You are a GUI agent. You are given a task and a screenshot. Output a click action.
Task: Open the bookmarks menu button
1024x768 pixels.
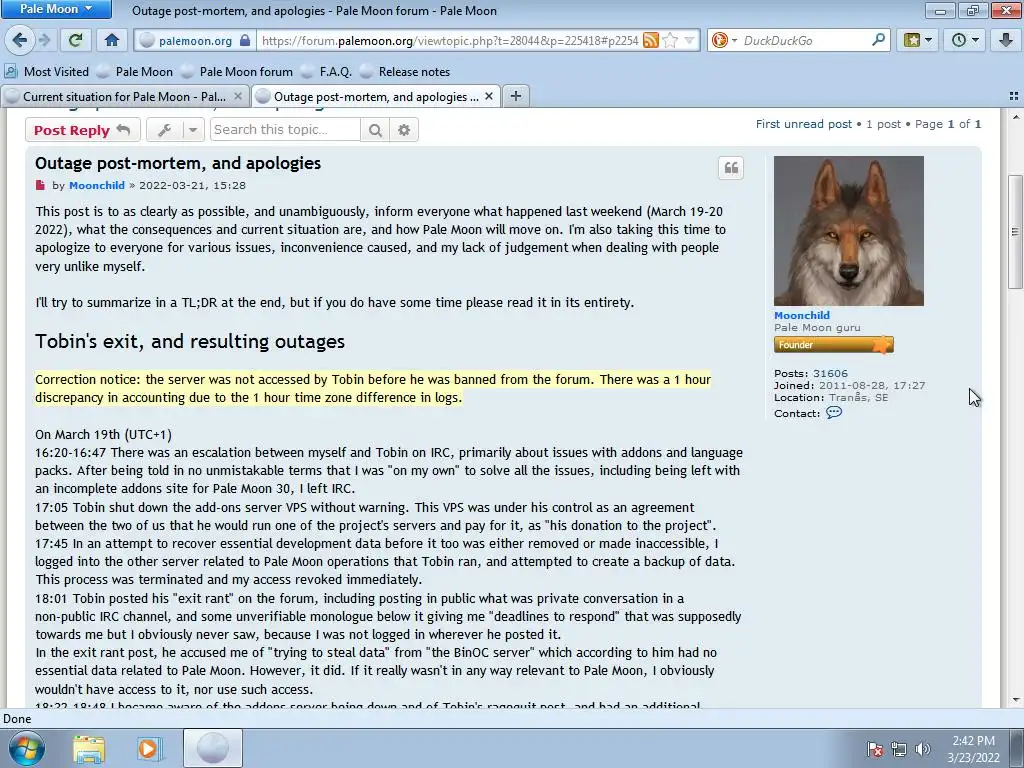point(918,40)
